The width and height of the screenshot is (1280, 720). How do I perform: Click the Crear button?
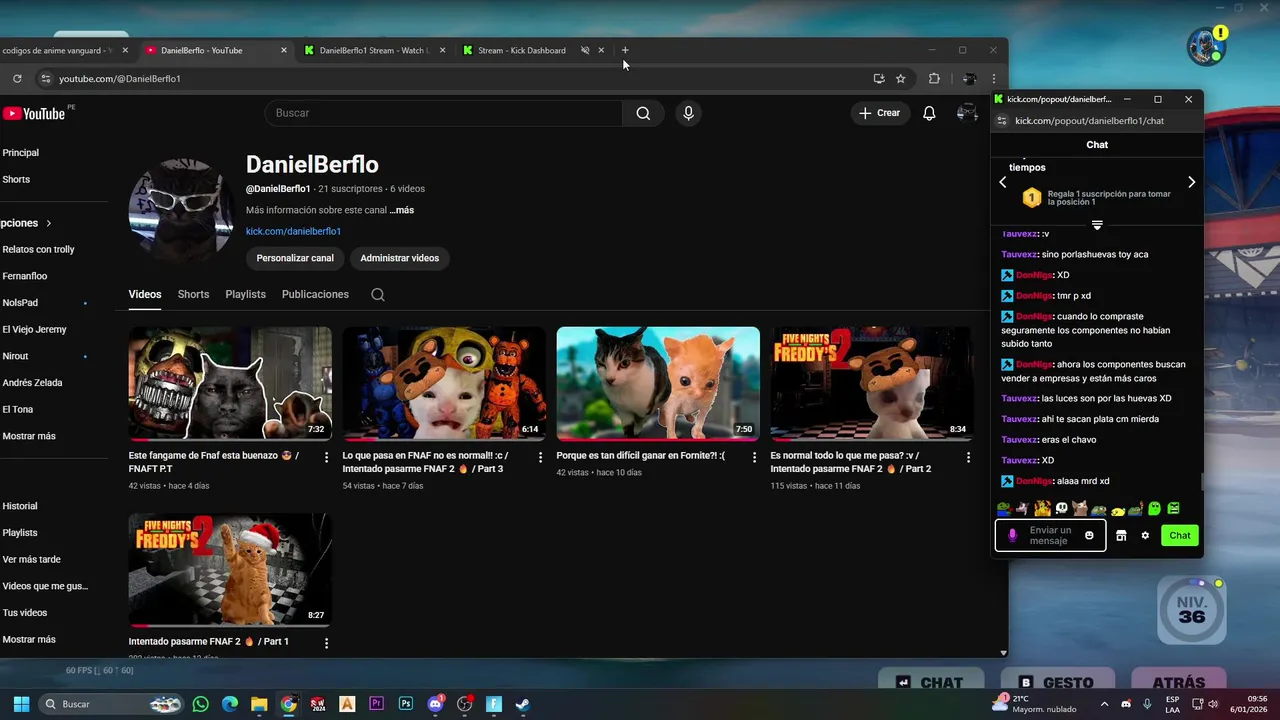880,113
